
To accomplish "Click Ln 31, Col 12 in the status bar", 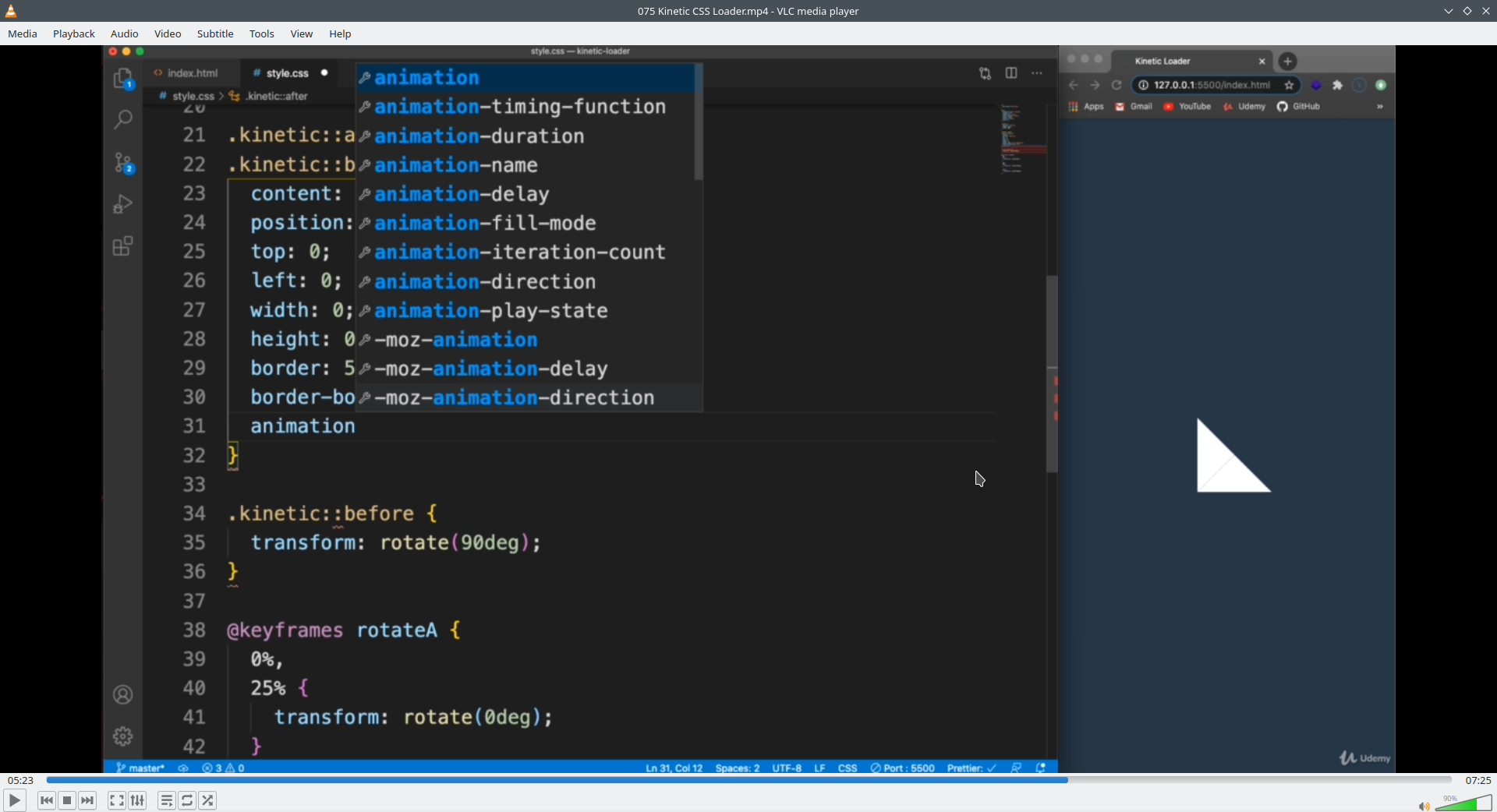I will pos(674,768).
